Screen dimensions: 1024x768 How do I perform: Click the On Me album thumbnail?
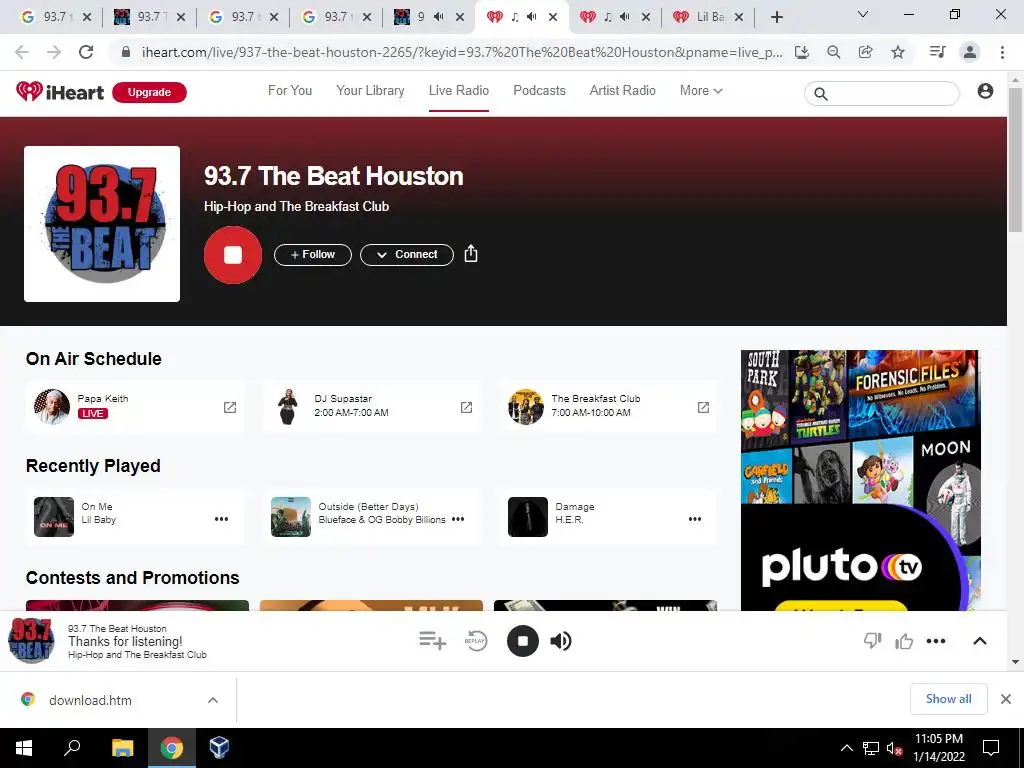(54, 517)
